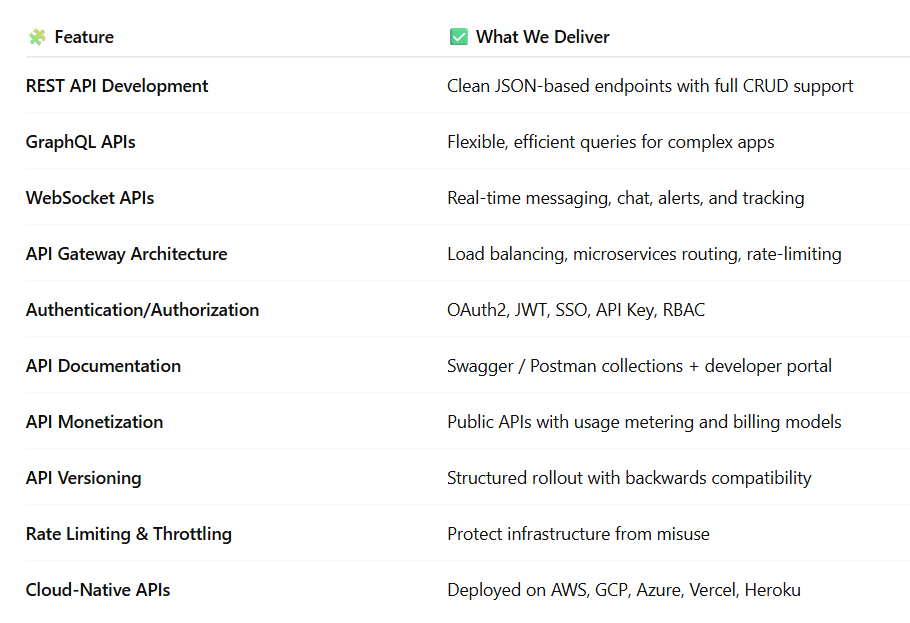Click the WebSocket APIs feature label

(90, 198)
